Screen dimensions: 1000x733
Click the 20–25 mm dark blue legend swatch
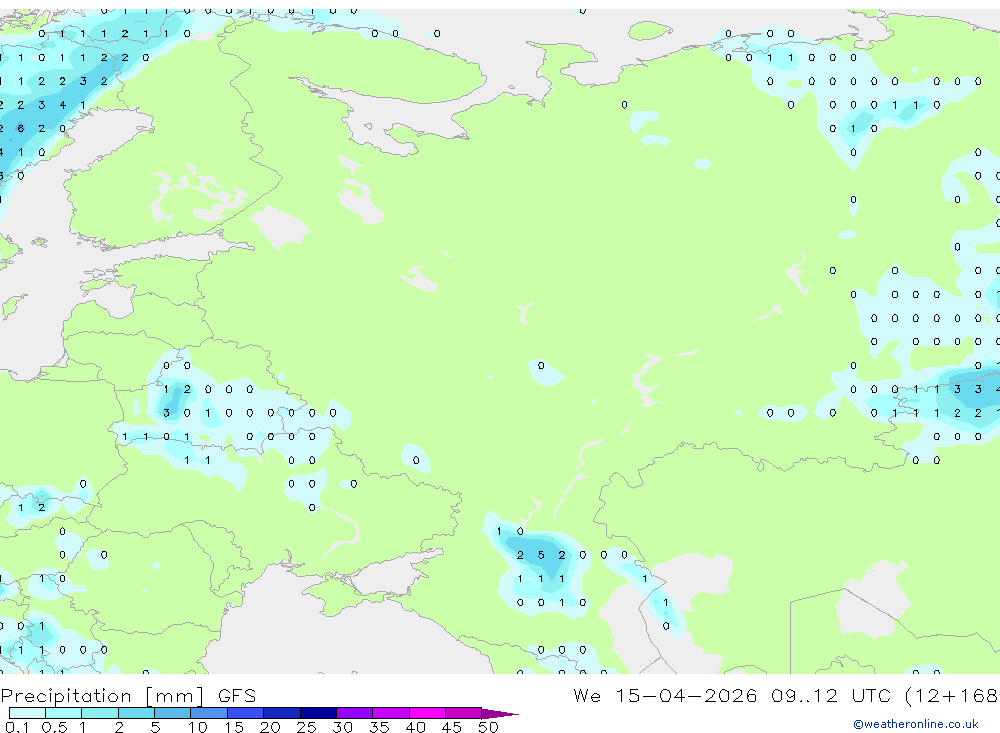(x=282, y=713)
